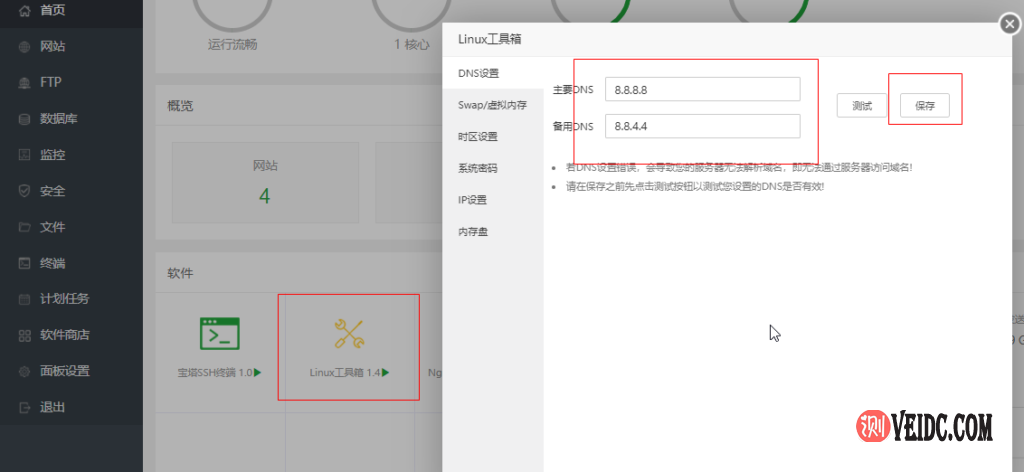The height and width of the screenshot is (472, 1024).
Task: Open the Linux工具箱 wrench icon
Action: 349,333
